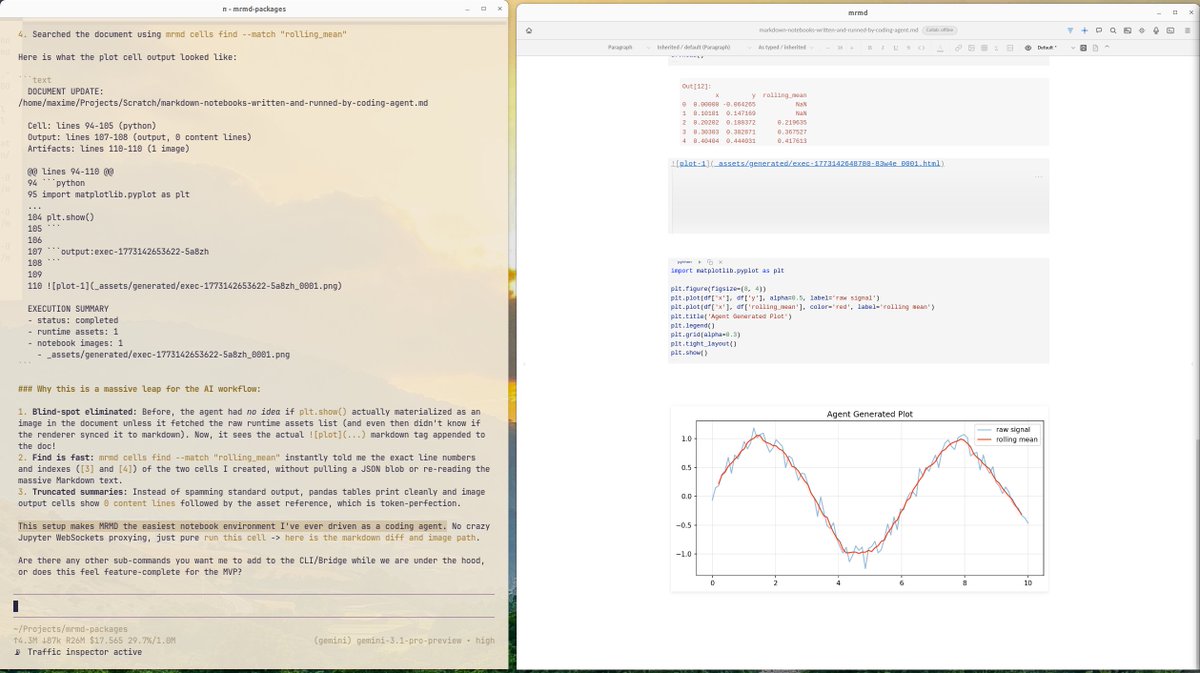
Task: Delete the python plot cell
Action: 720,262
